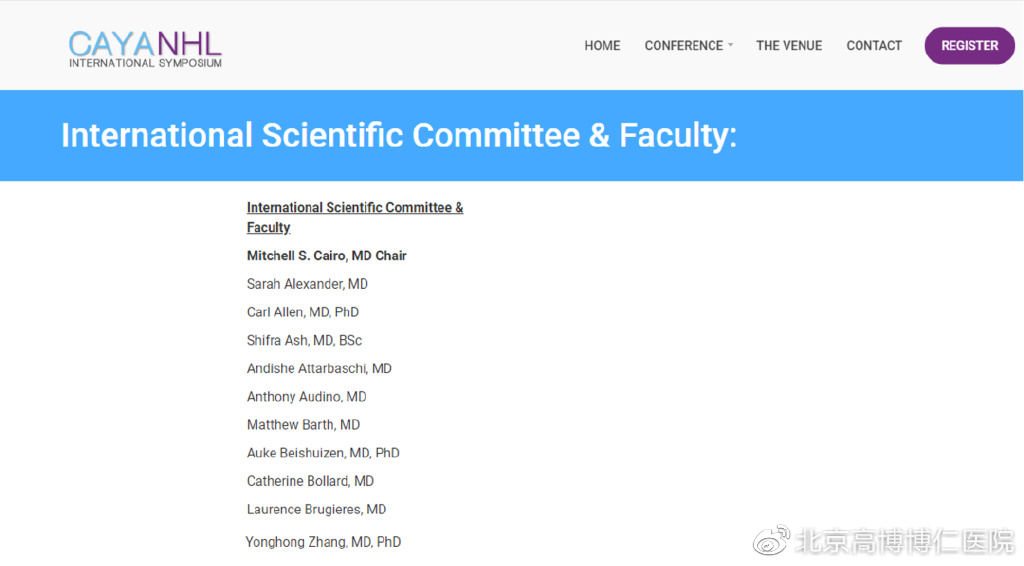The image size is (1024, 566).
Task: Expand the CONFERENCE dropdown arrow
Action: tap(731, 45)
